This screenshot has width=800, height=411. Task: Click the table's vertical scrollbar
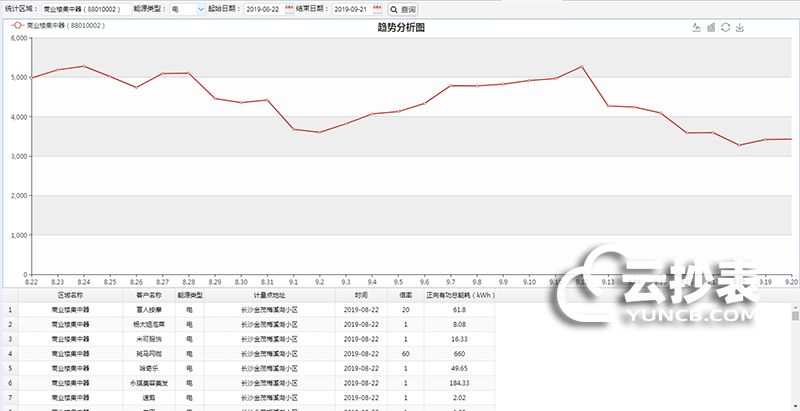tap(795, 360)
